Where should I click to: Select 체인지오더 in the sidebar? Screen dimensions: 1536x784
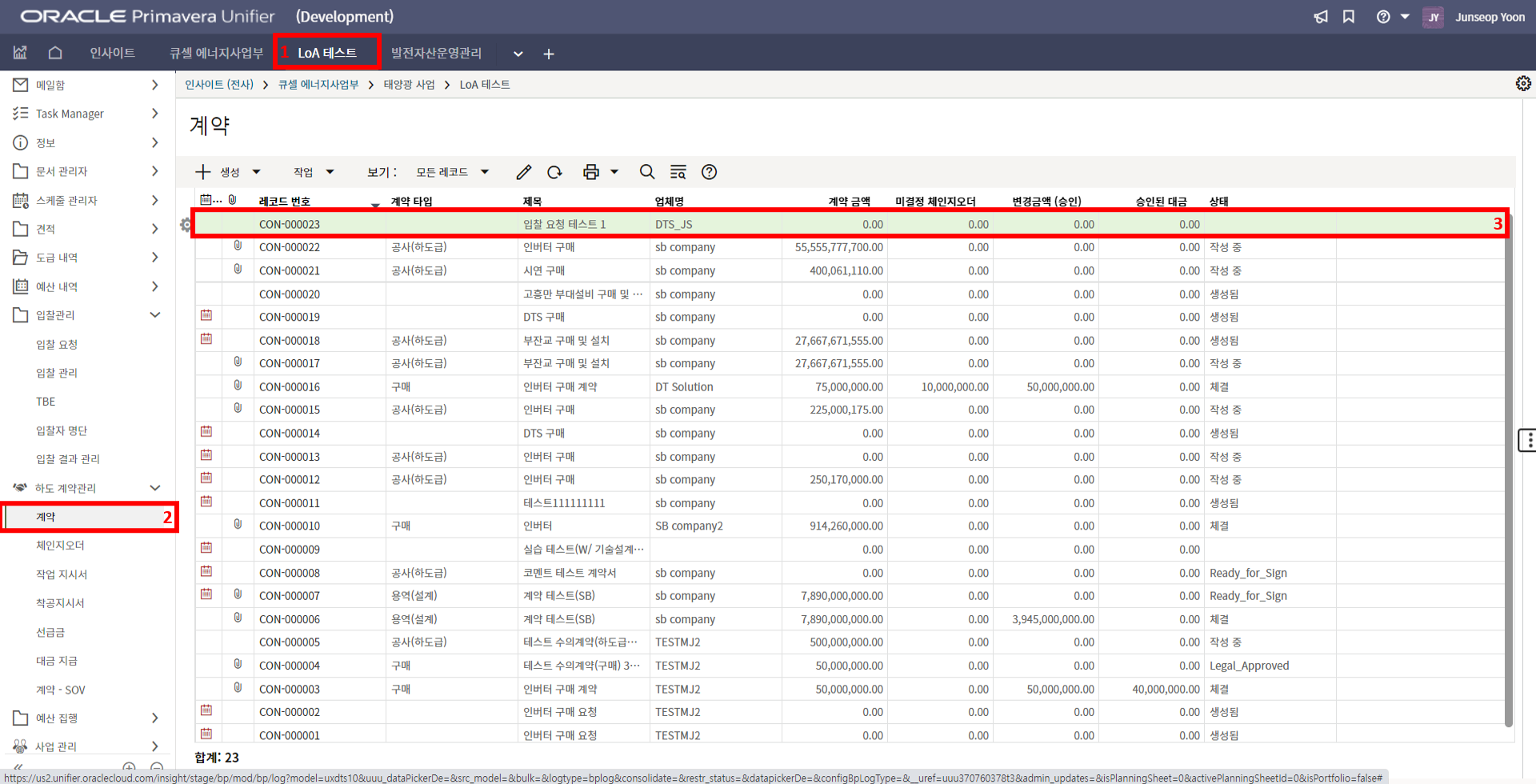click(x=60, y=546)
